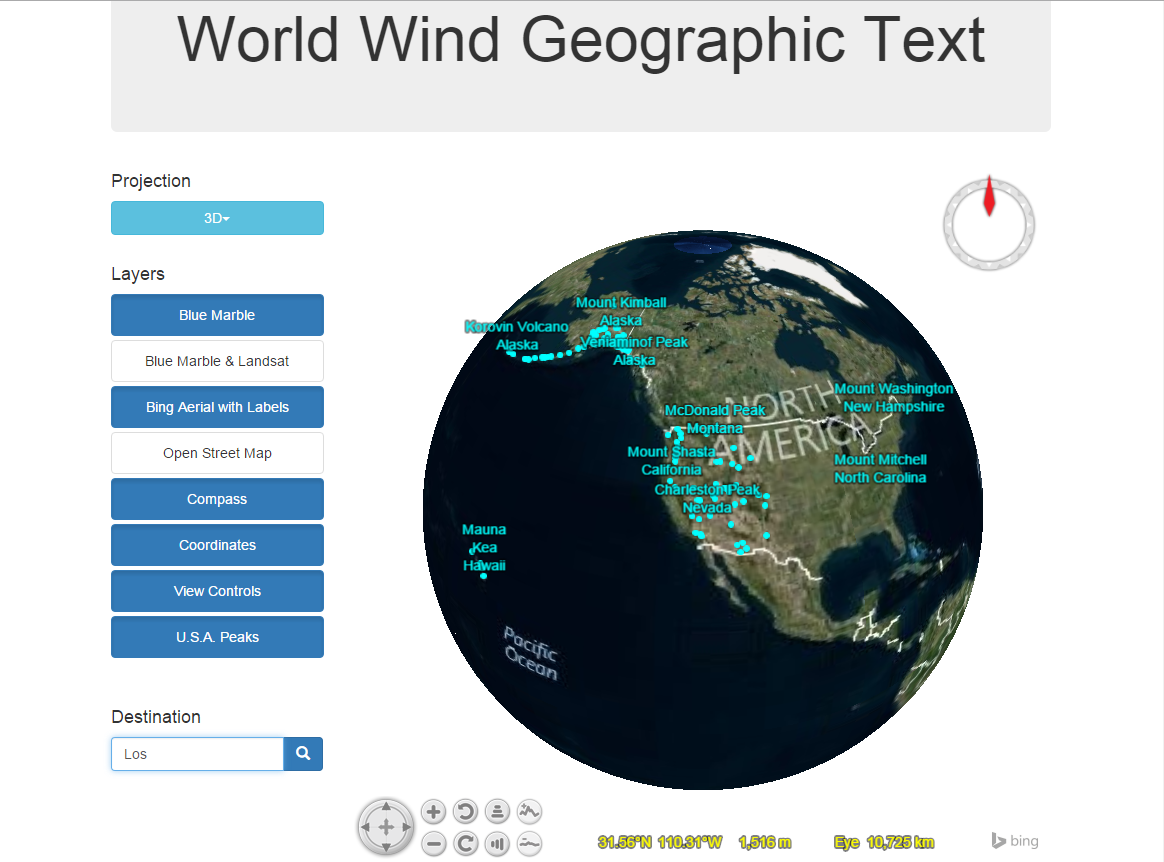The height and width of the screenshot is (862, 1164).
Task: Decrease vertical exaggeration with flat terrain icon
Action: (529, 844)
